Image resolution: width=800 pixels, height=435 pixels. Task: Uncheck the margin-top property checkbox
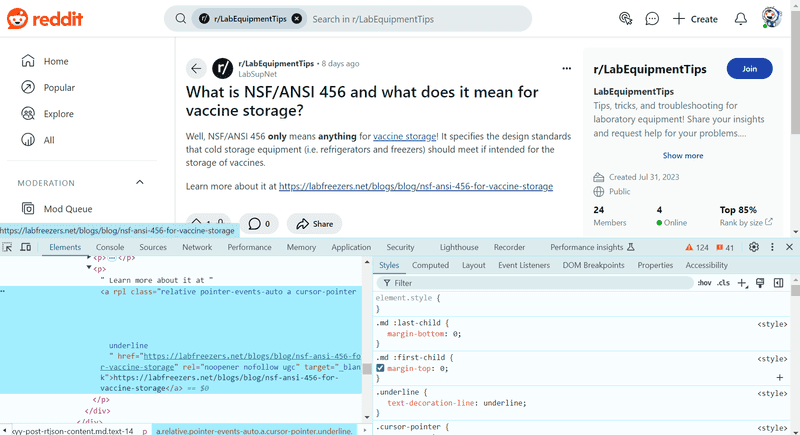click(x=380, y=368)
